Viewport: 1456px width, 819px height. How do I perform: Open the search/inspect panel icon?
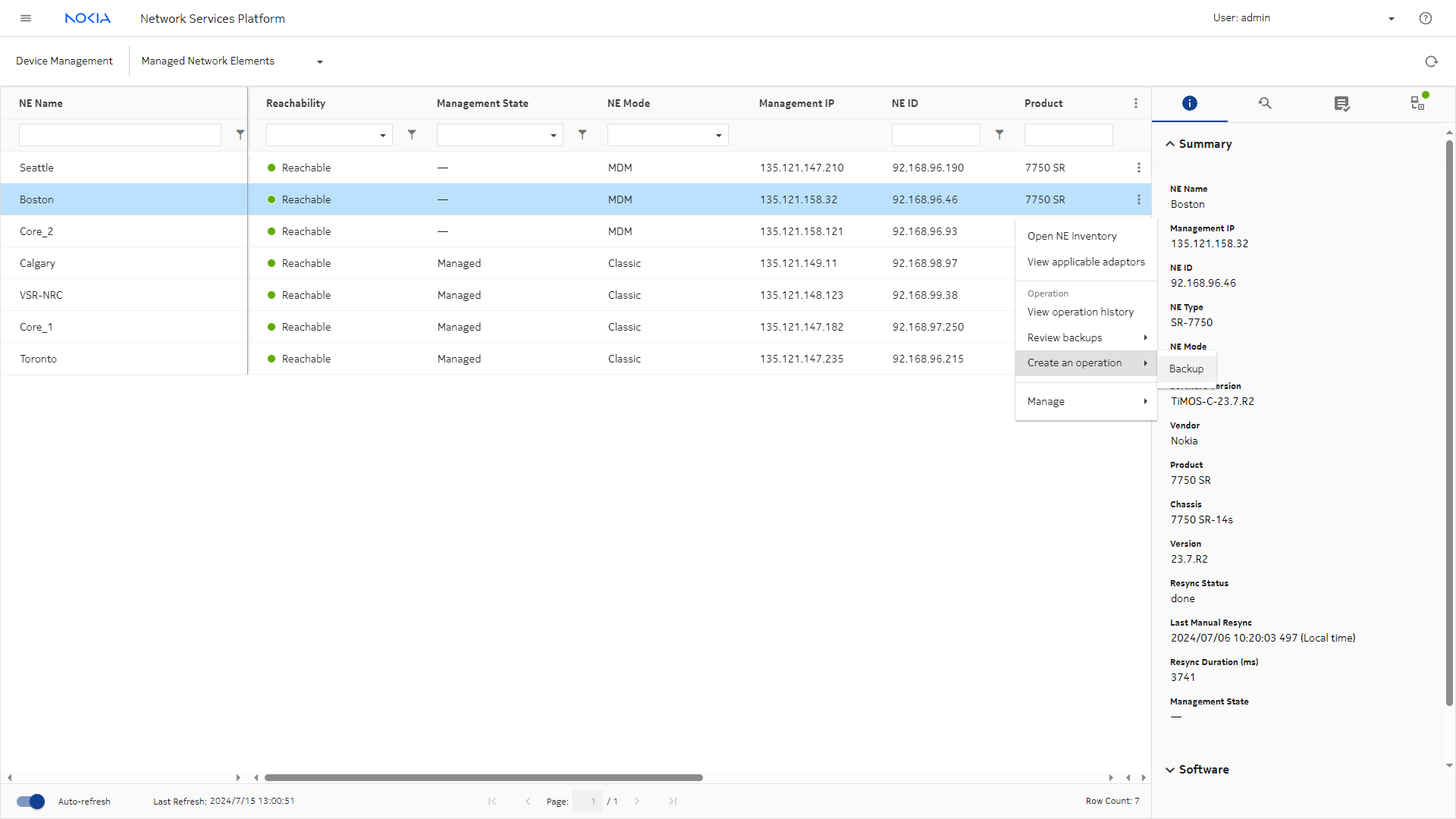tap(1265, 103)
